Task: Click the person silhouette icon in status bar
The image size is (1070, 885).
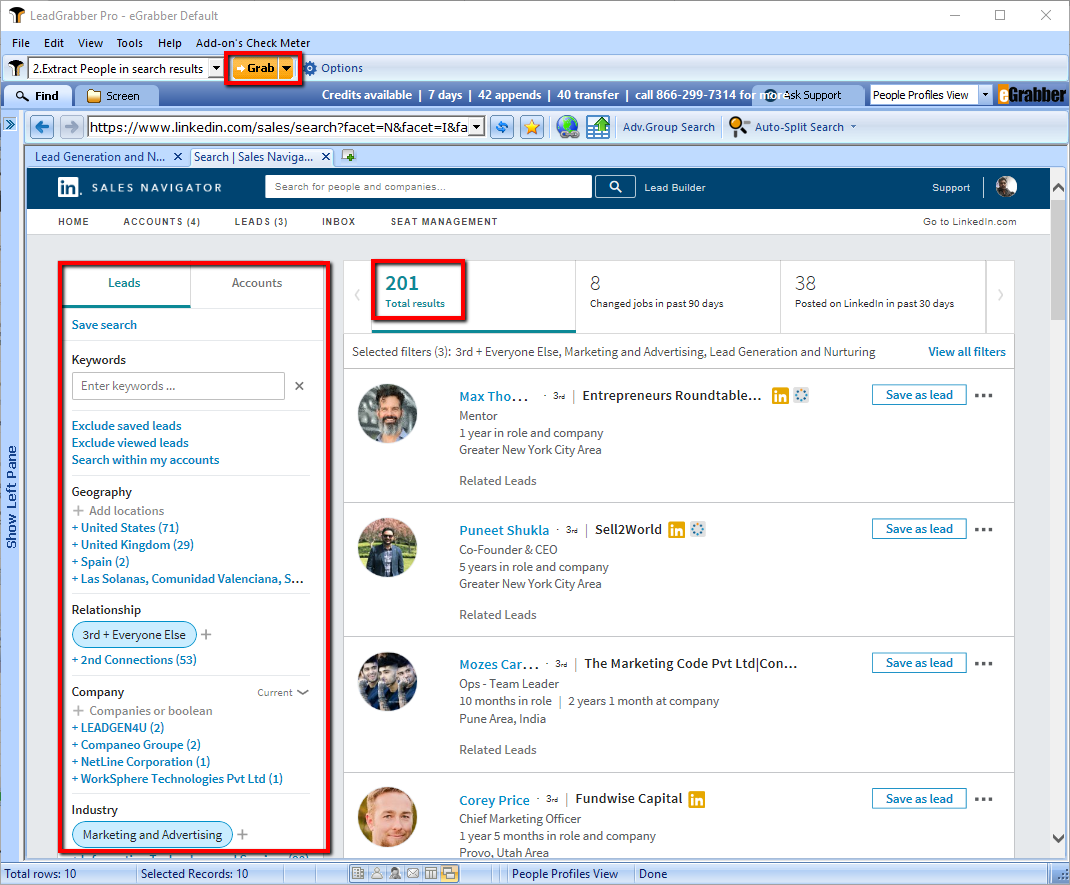Action: point(377,873)
